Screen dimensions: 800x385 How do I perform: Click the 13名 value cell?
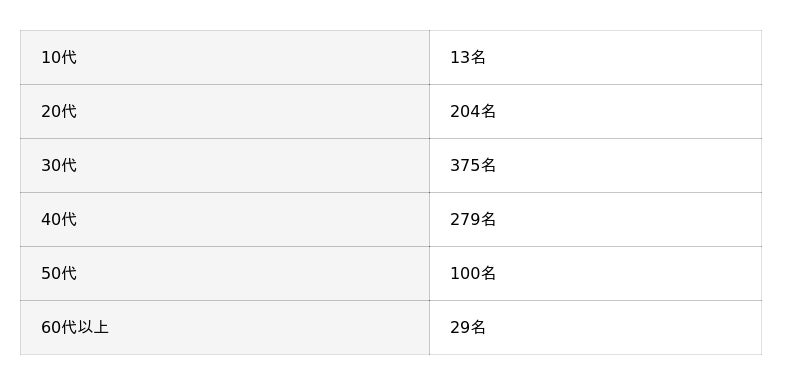coord(595,58)
